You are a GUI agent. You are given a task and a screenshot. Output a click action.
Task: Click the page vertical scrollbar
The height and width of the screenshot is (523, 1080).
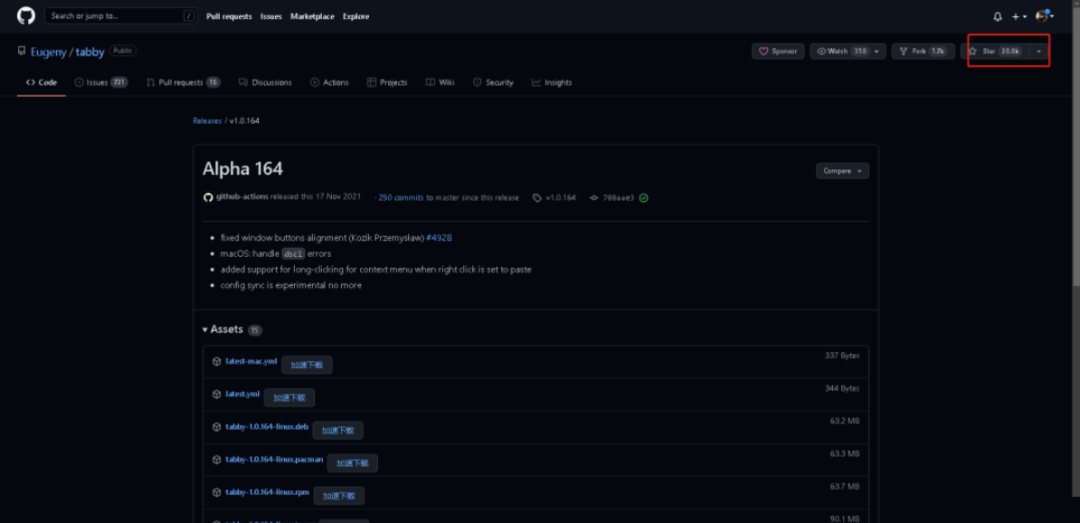coord(1076,389)
